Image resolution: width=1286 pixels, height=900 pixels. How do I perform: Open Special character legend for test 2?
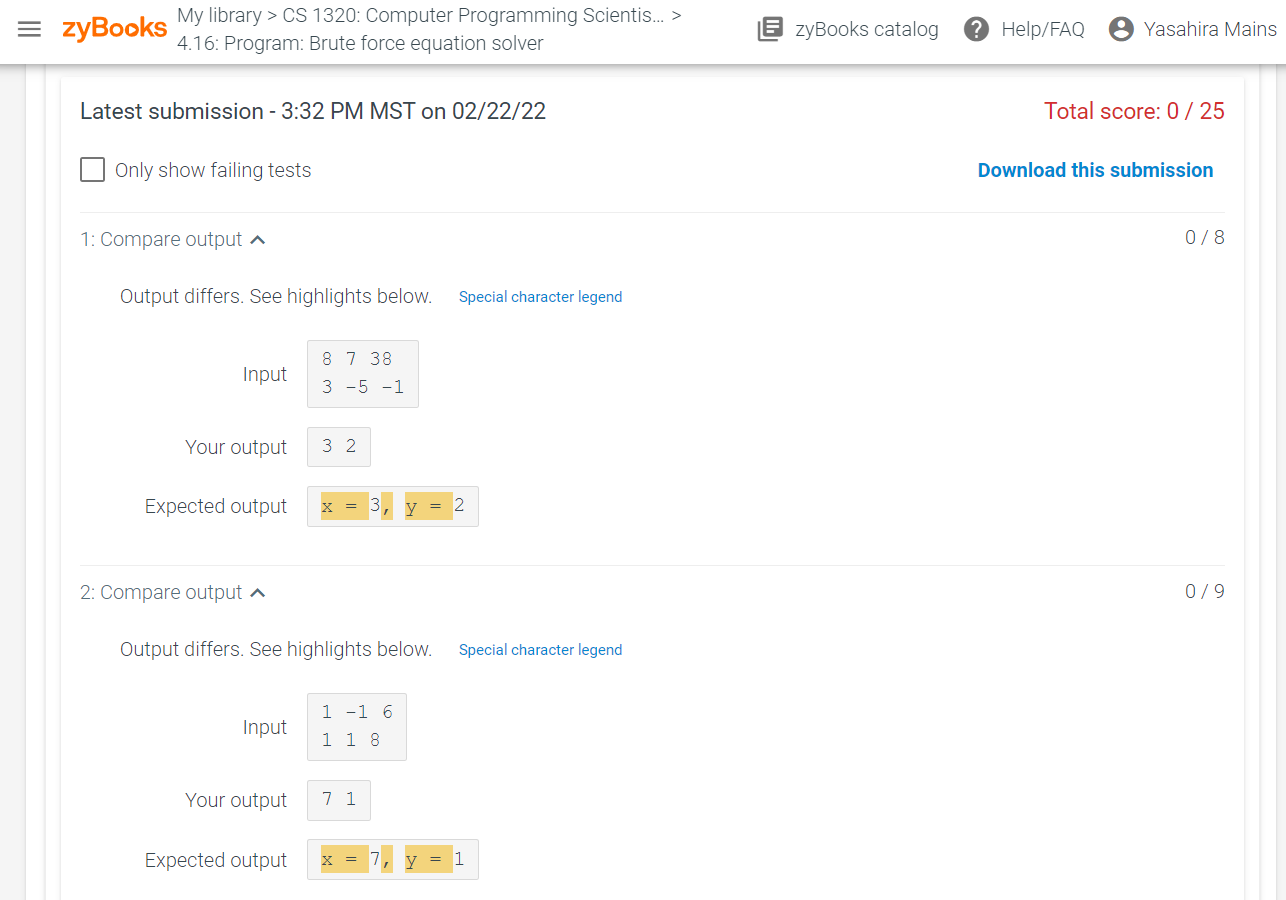(540, 649)
